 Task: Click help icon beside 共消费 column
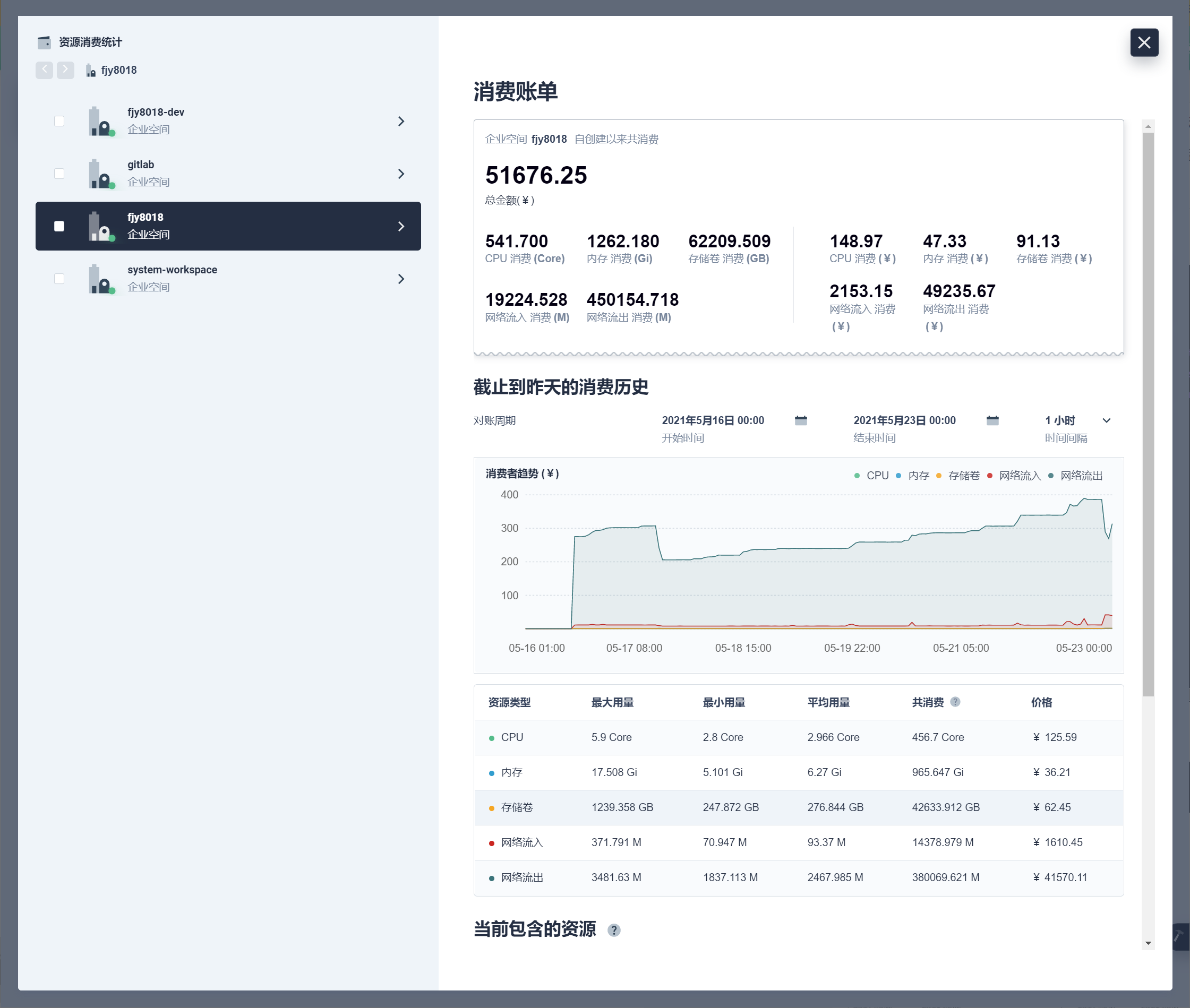point(955,702)
